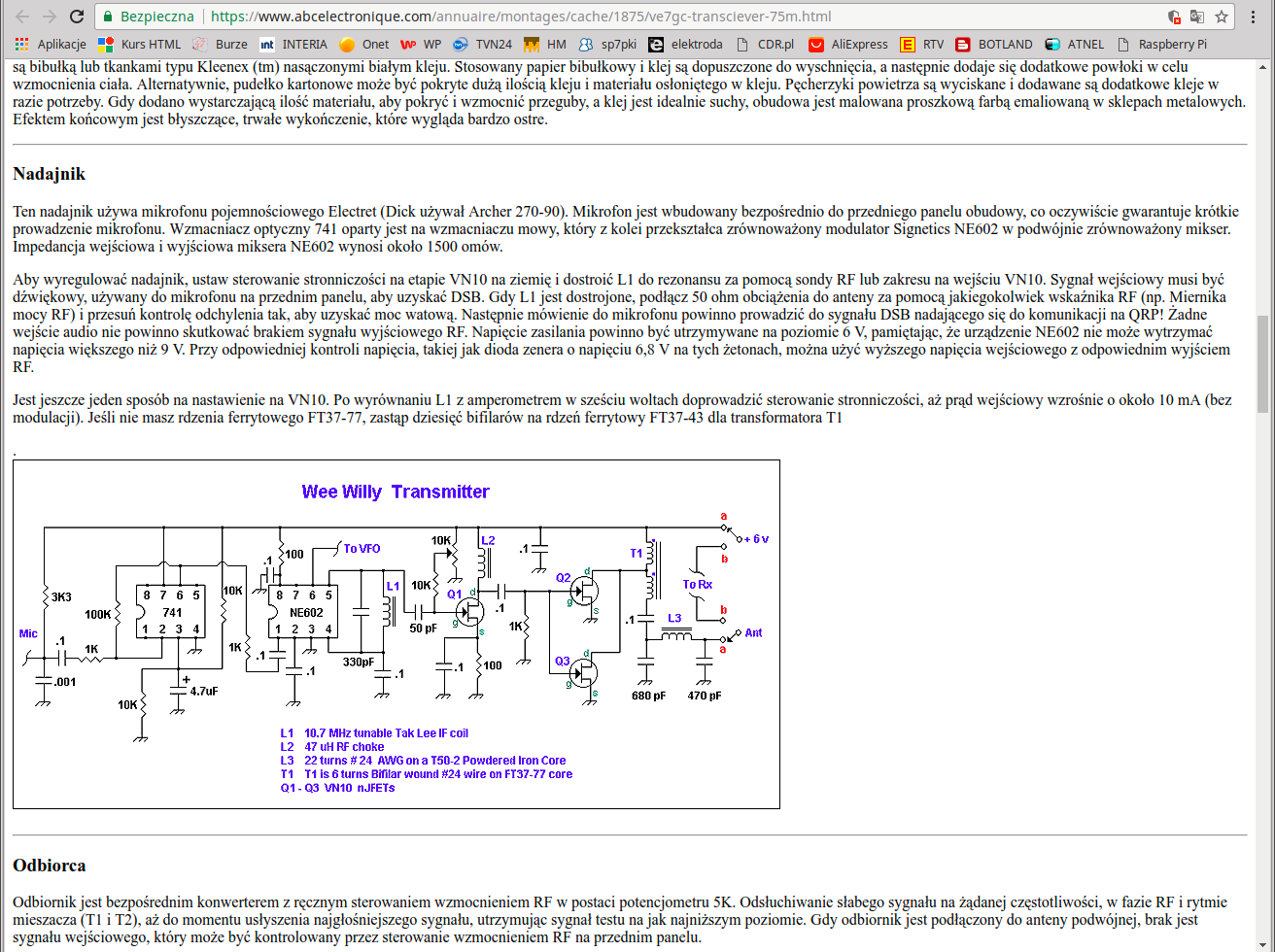
Task: Click the vertical page scrollbar thumb
Action: [x=1265, y=364]
